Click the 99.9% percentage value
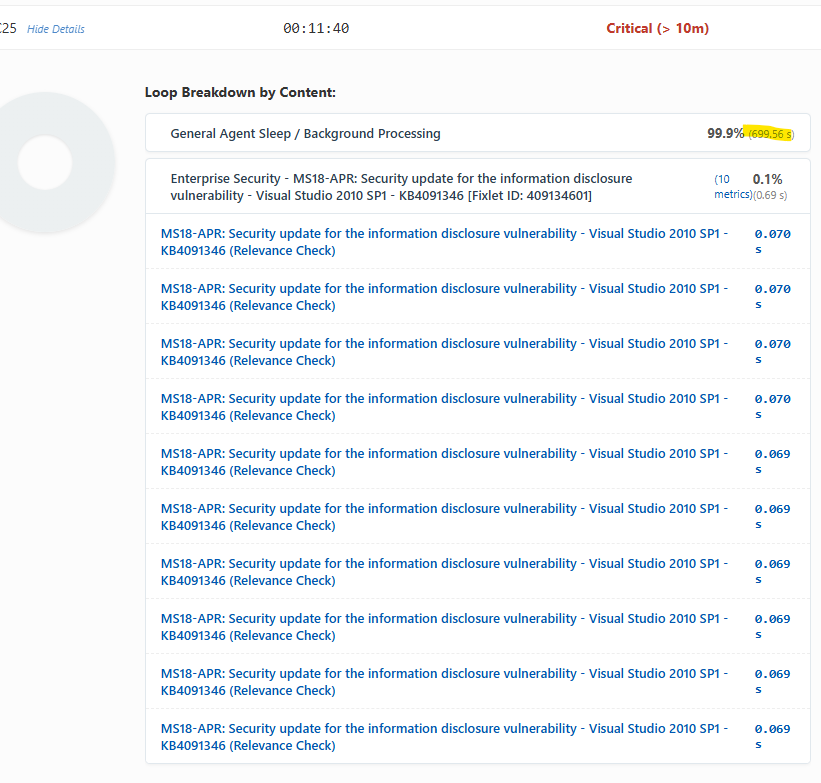The height and width of the screenshot is (783, 821). pos(725,133)
